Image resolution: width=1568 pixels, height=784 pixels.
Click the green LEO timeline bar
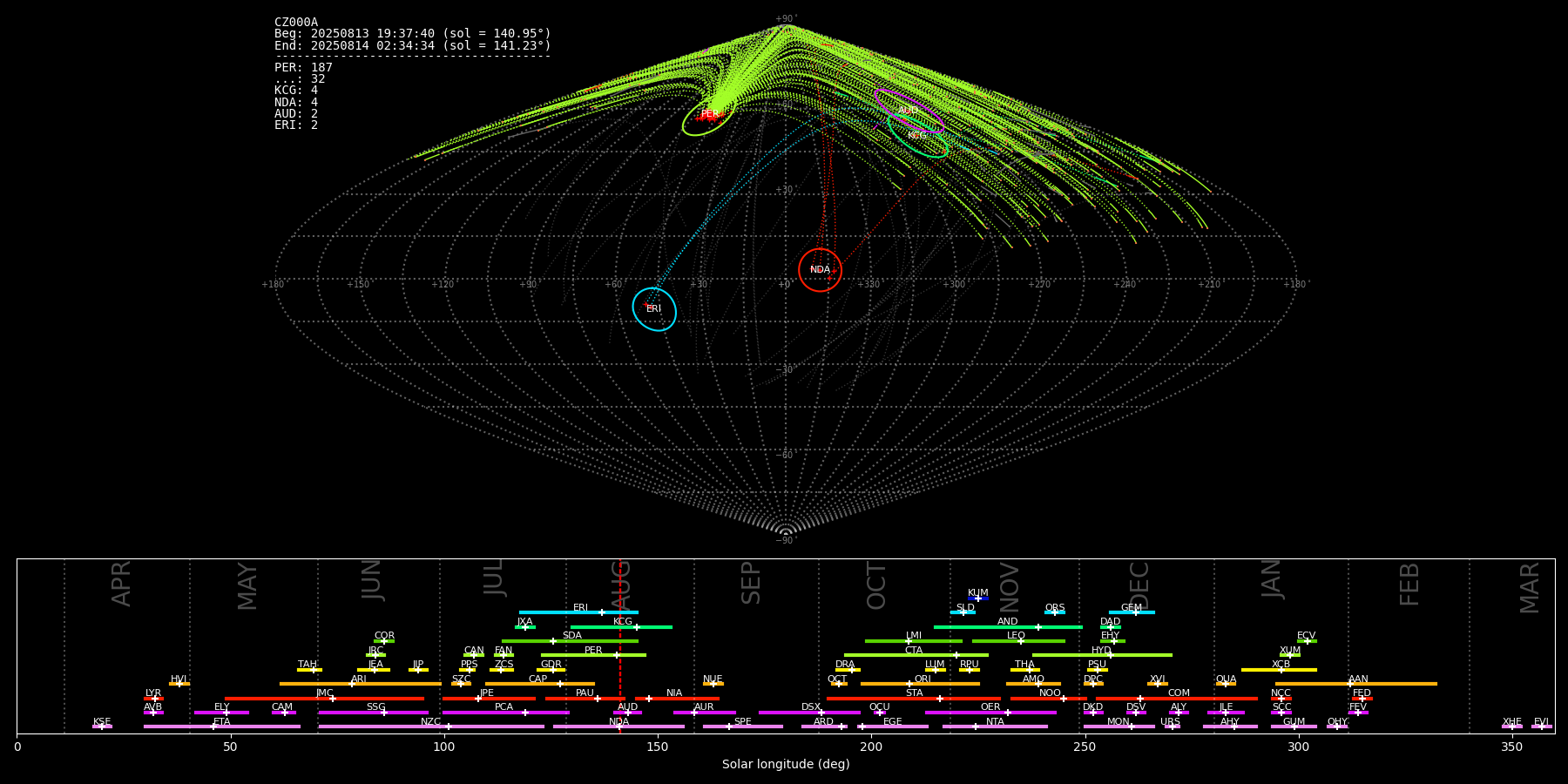pos(1018,640)
